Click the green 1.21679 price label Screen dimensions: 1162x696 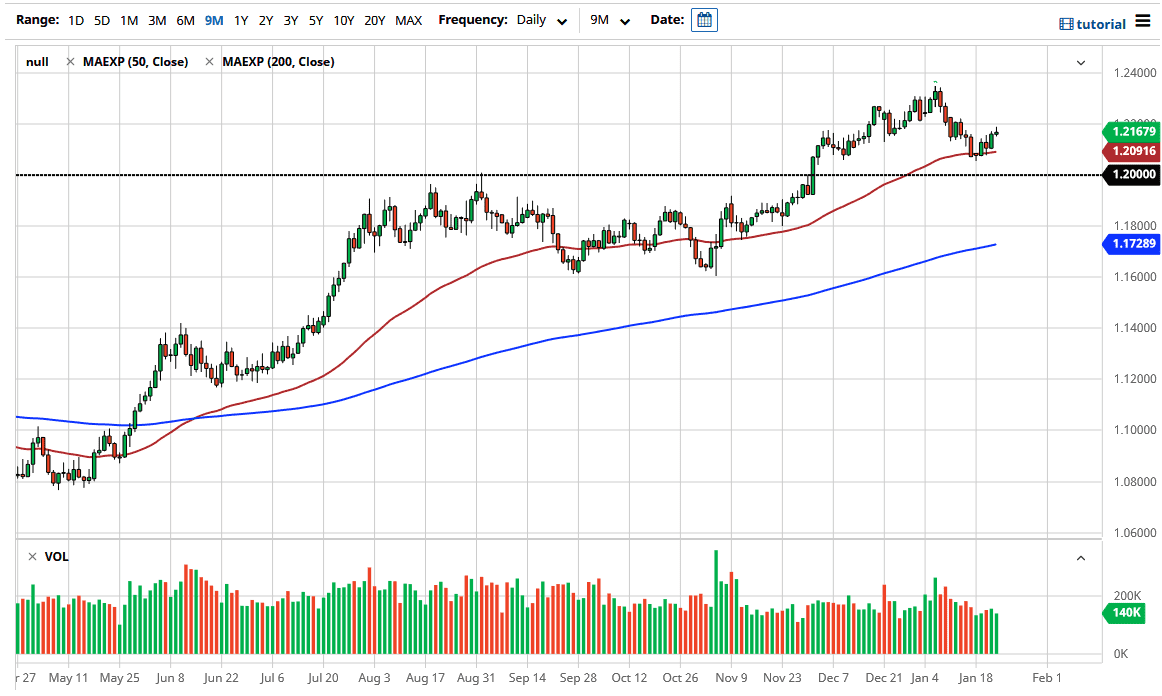pos(1131,131)
